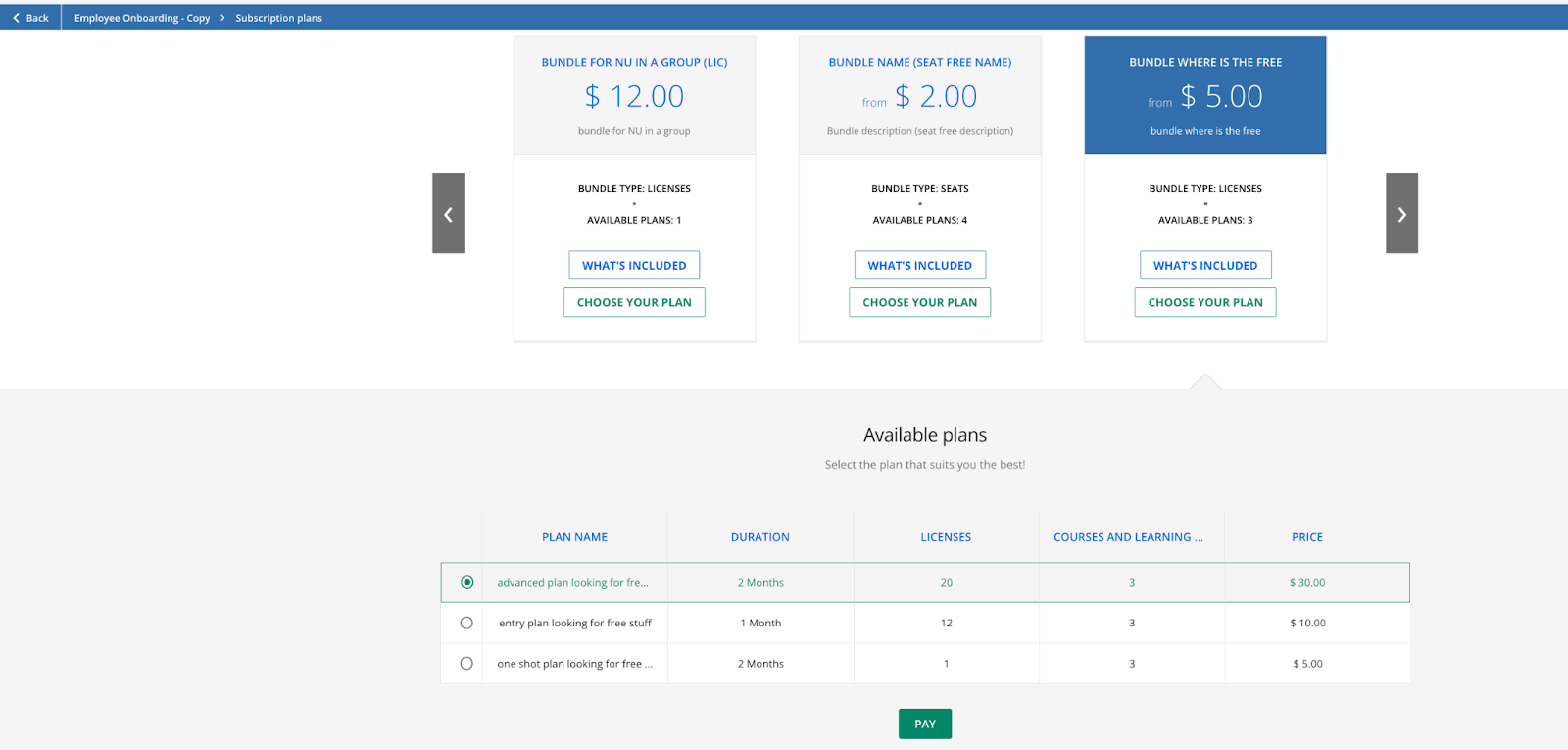Click 'Bundle description (seat free description)' text
Screen dimensions: 1568x750
pos(919,131)
